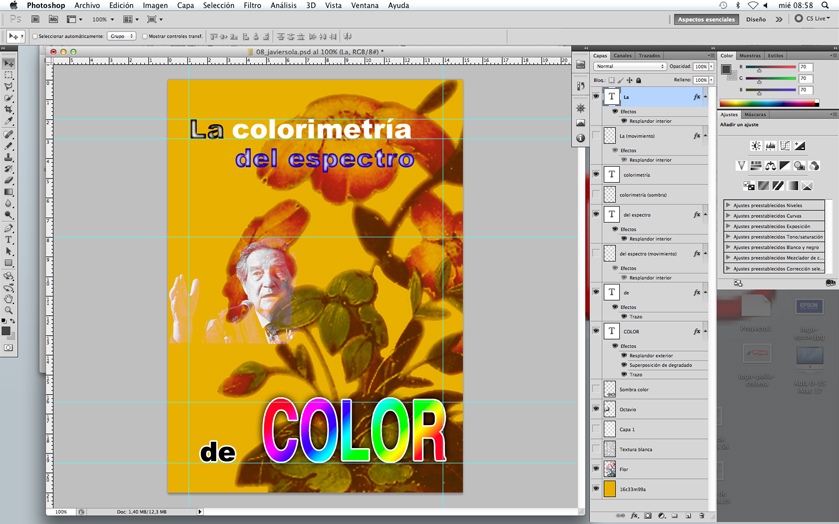The height and width of the screenshot is (524, 839).
Task: Open the Relleno value arrow
Action: (x=711, y=80)
